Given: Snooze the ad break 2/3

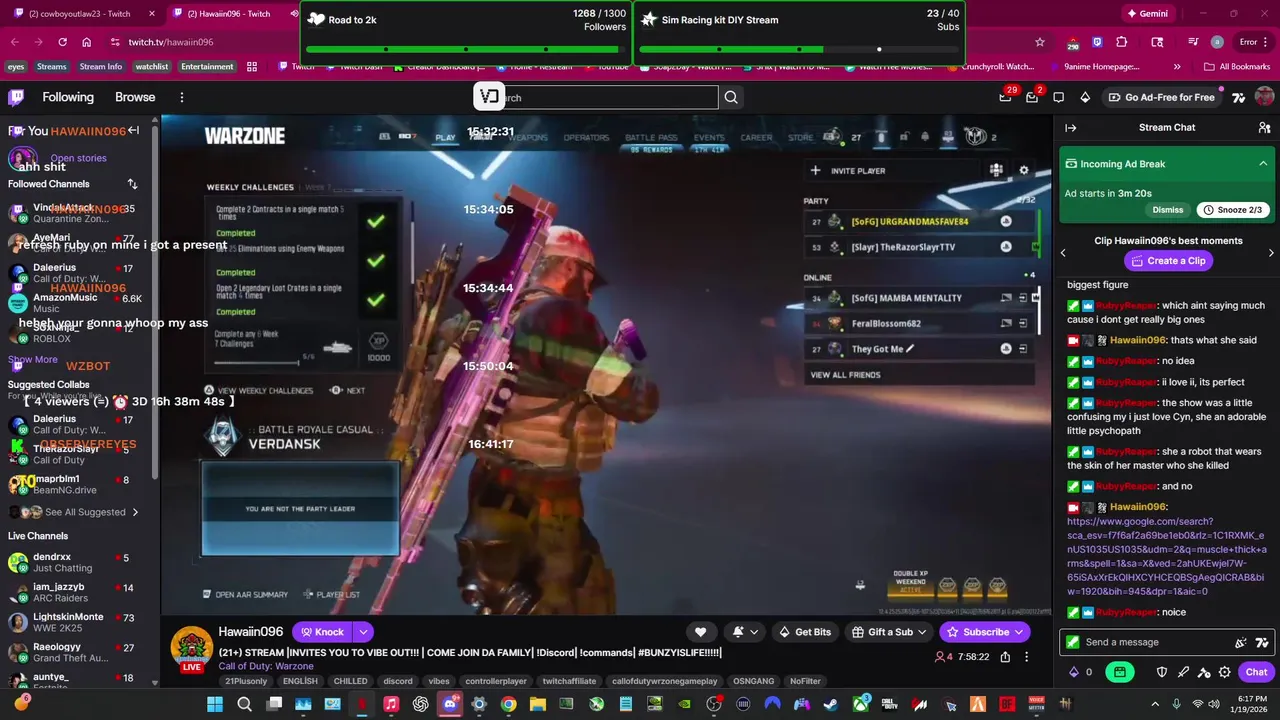Looking at the screenshot, I should pos(1234,210).
